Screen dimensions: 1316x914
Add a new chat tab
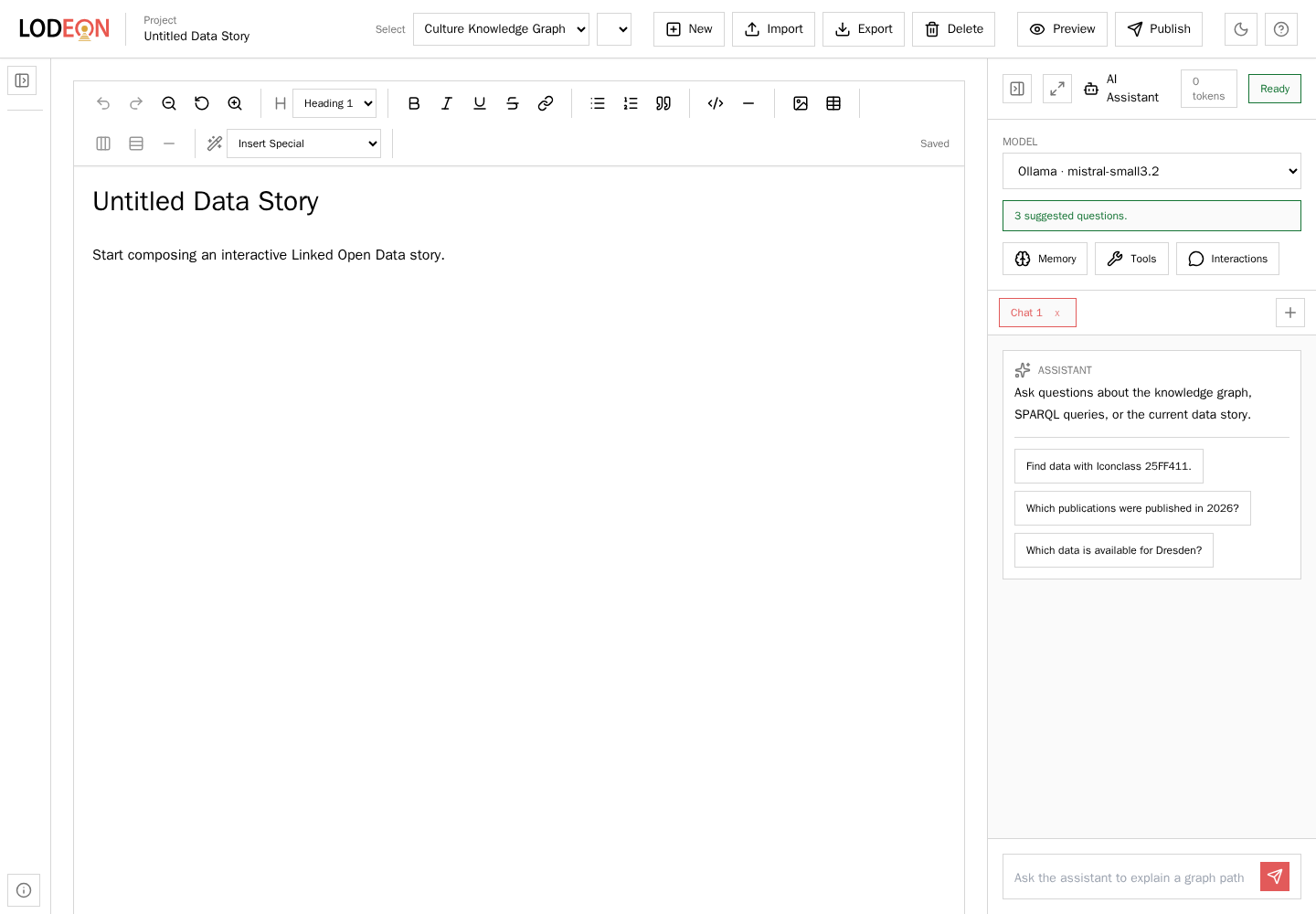click(1290, 313)
